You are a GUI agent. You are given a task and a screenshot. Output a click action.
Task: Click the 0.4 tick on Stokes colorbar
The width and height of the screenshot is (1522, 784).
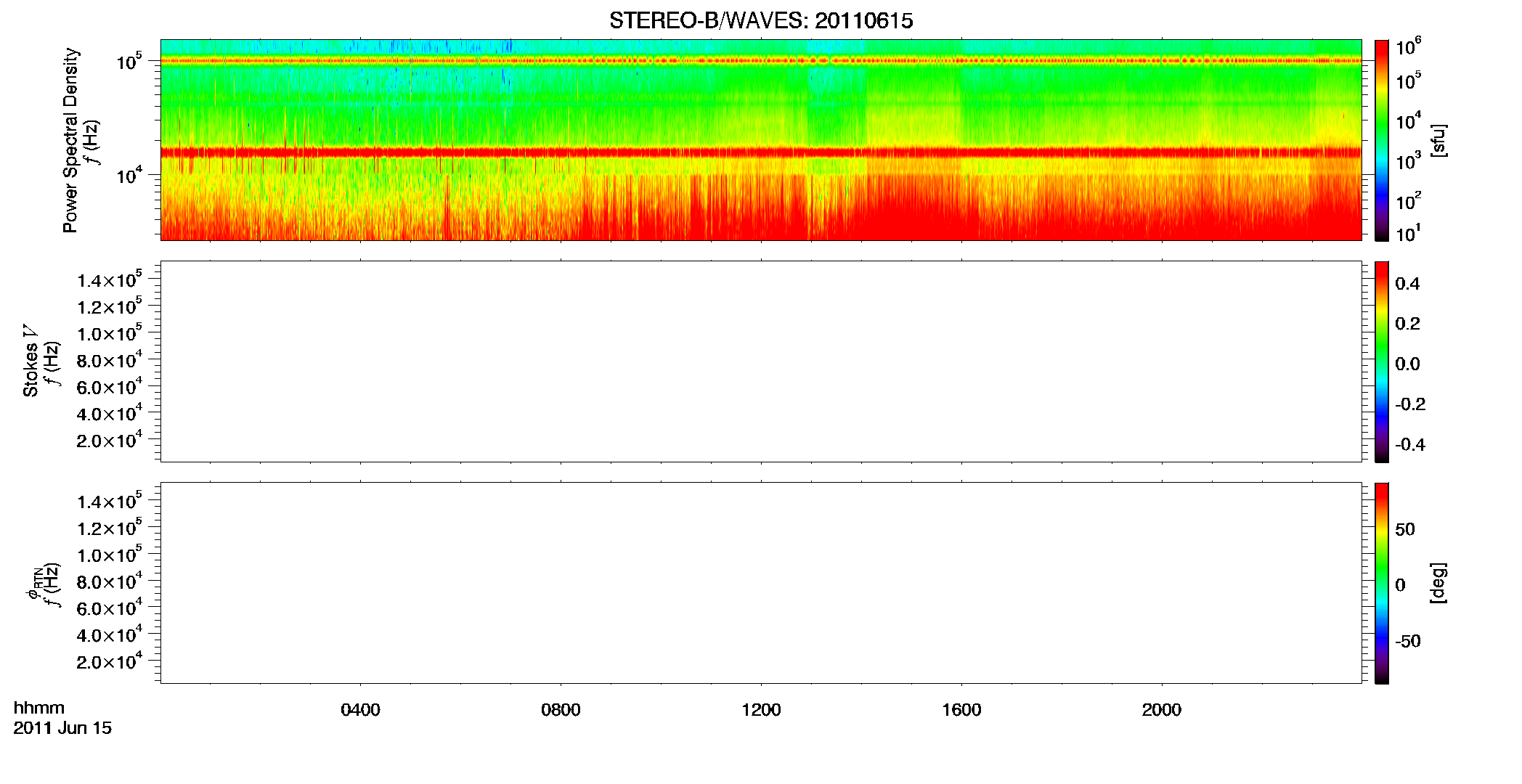(x=1407, y=284)
